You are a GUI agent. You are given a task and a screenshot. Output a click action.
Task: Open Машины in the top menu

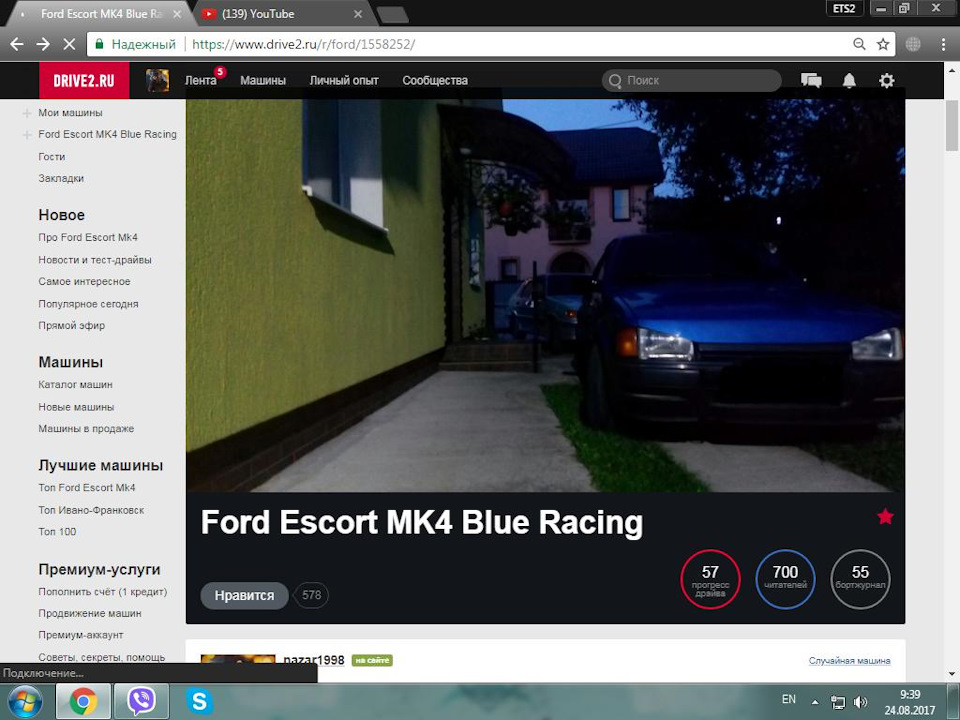click(263, 80)
